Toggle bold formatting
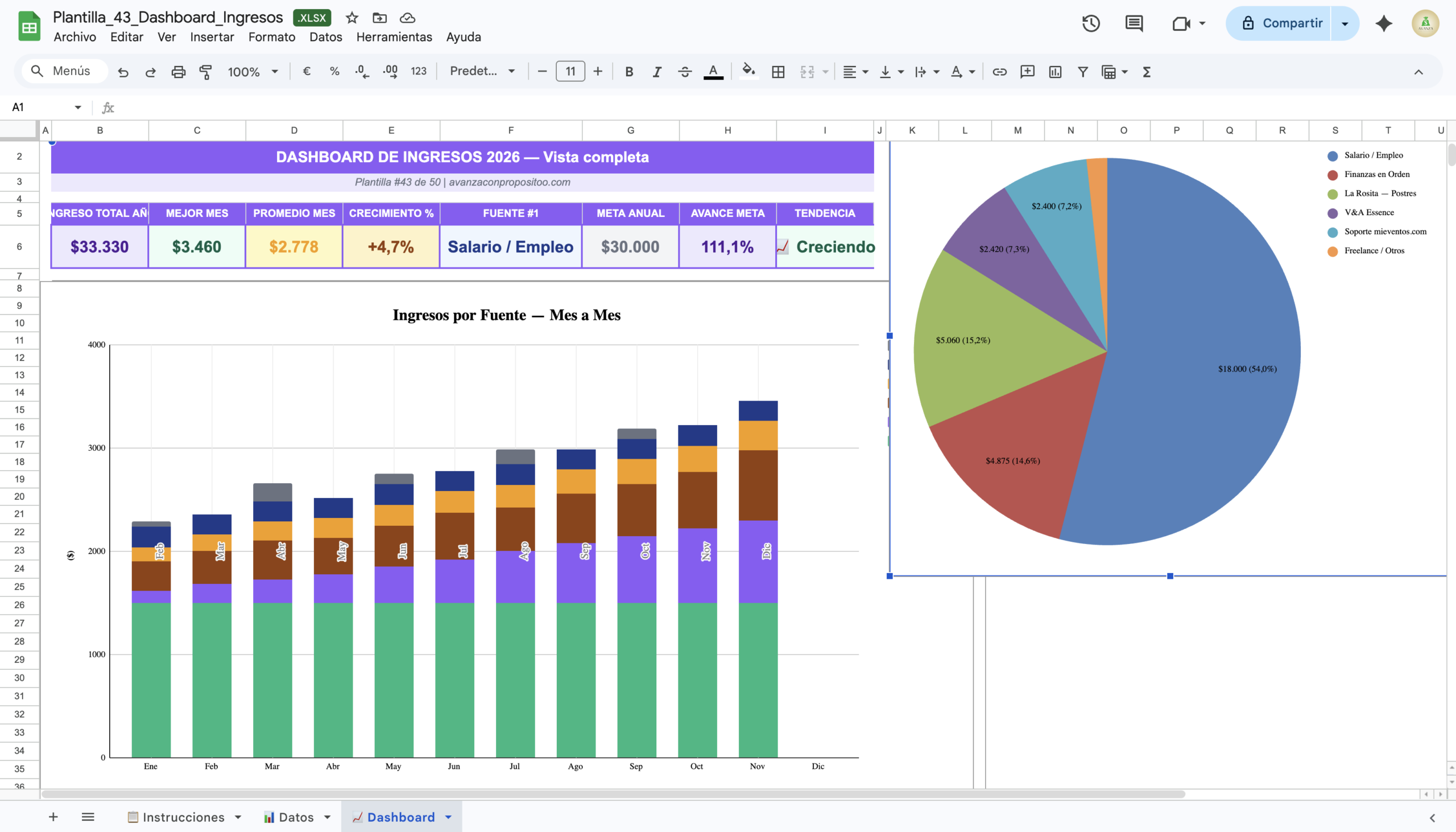The width and height of the screenshot is (1456, 832). pyautogui.click(x=628, y=72)
